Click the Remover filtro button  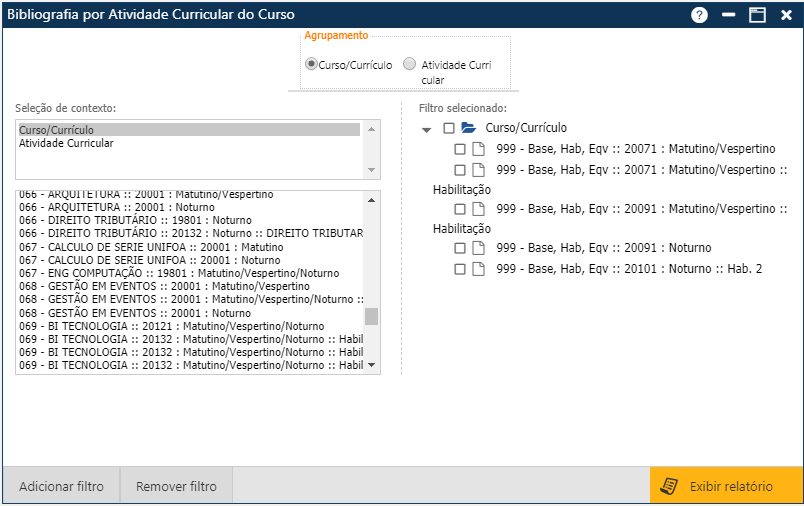176,487
